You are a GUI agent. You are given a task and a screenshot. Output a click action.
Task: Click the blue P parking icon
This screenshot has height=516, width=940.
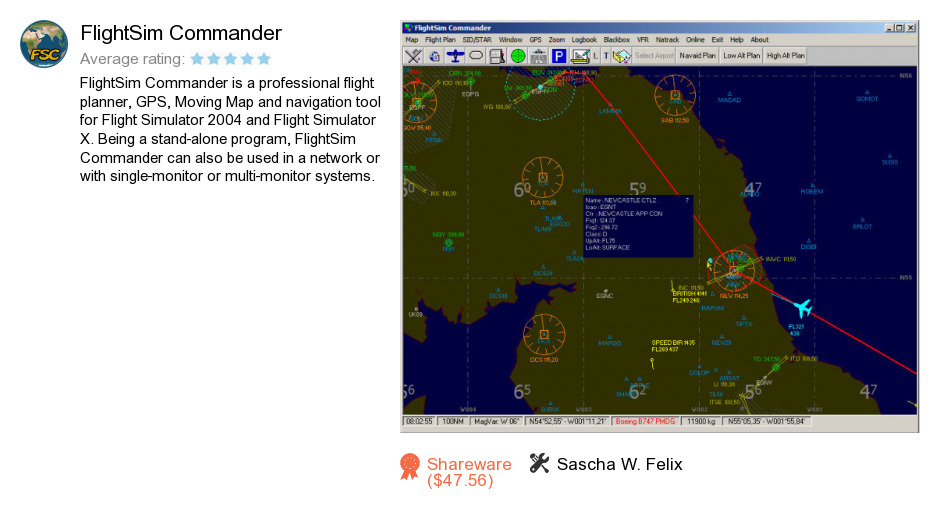click(559, 56)
